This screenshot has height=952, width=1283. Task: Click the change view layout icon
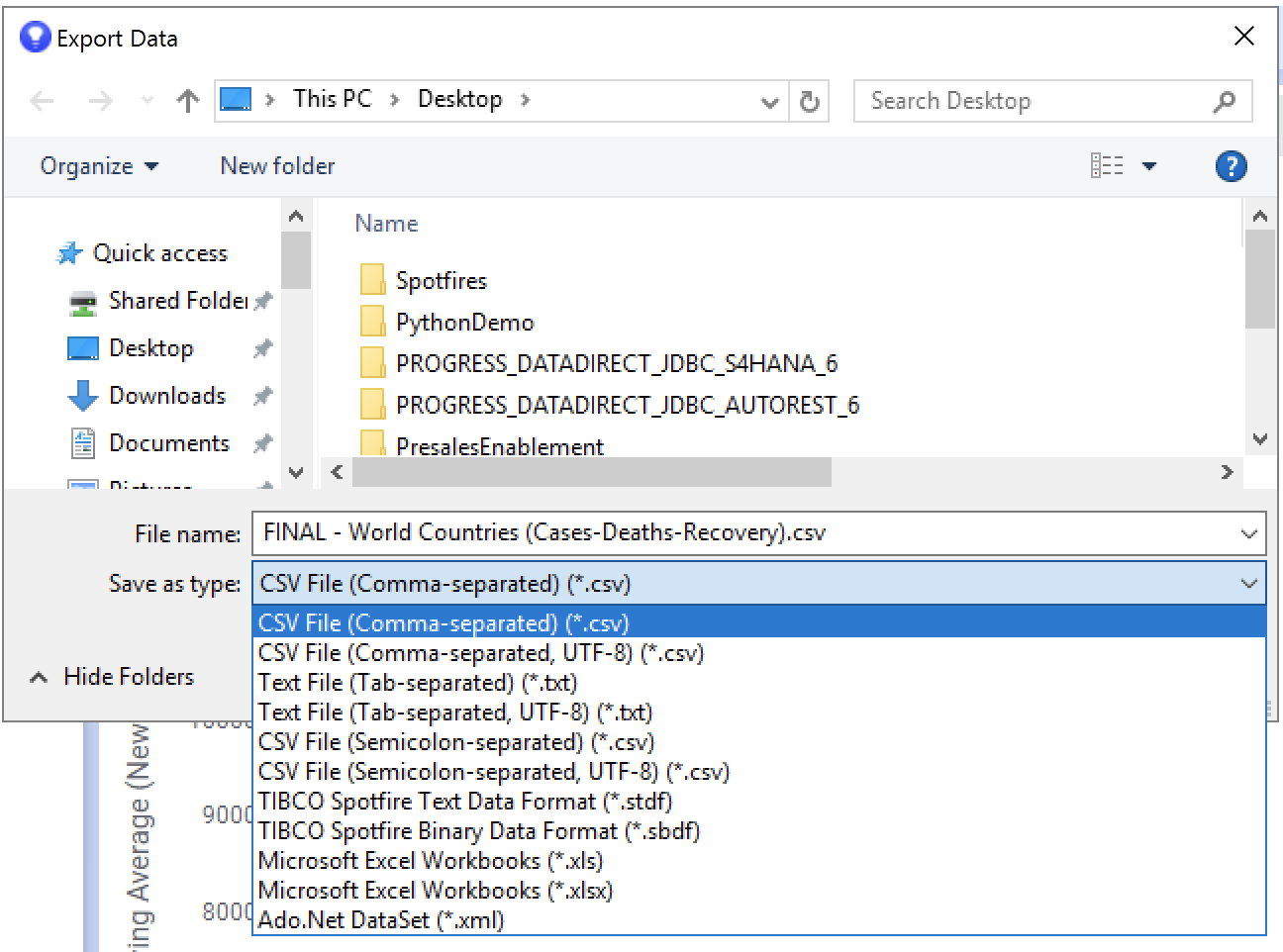tap(1106, 166)
